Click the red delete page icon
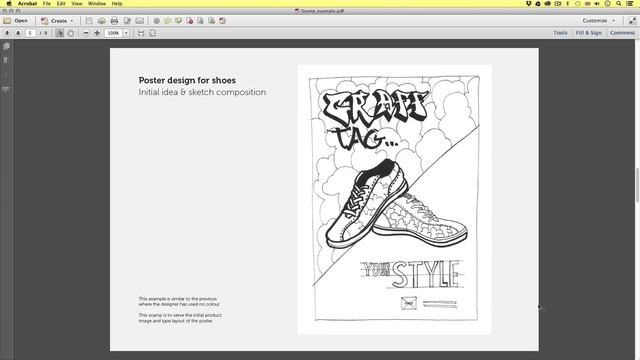The image size is (640, 360). [189, 20]
